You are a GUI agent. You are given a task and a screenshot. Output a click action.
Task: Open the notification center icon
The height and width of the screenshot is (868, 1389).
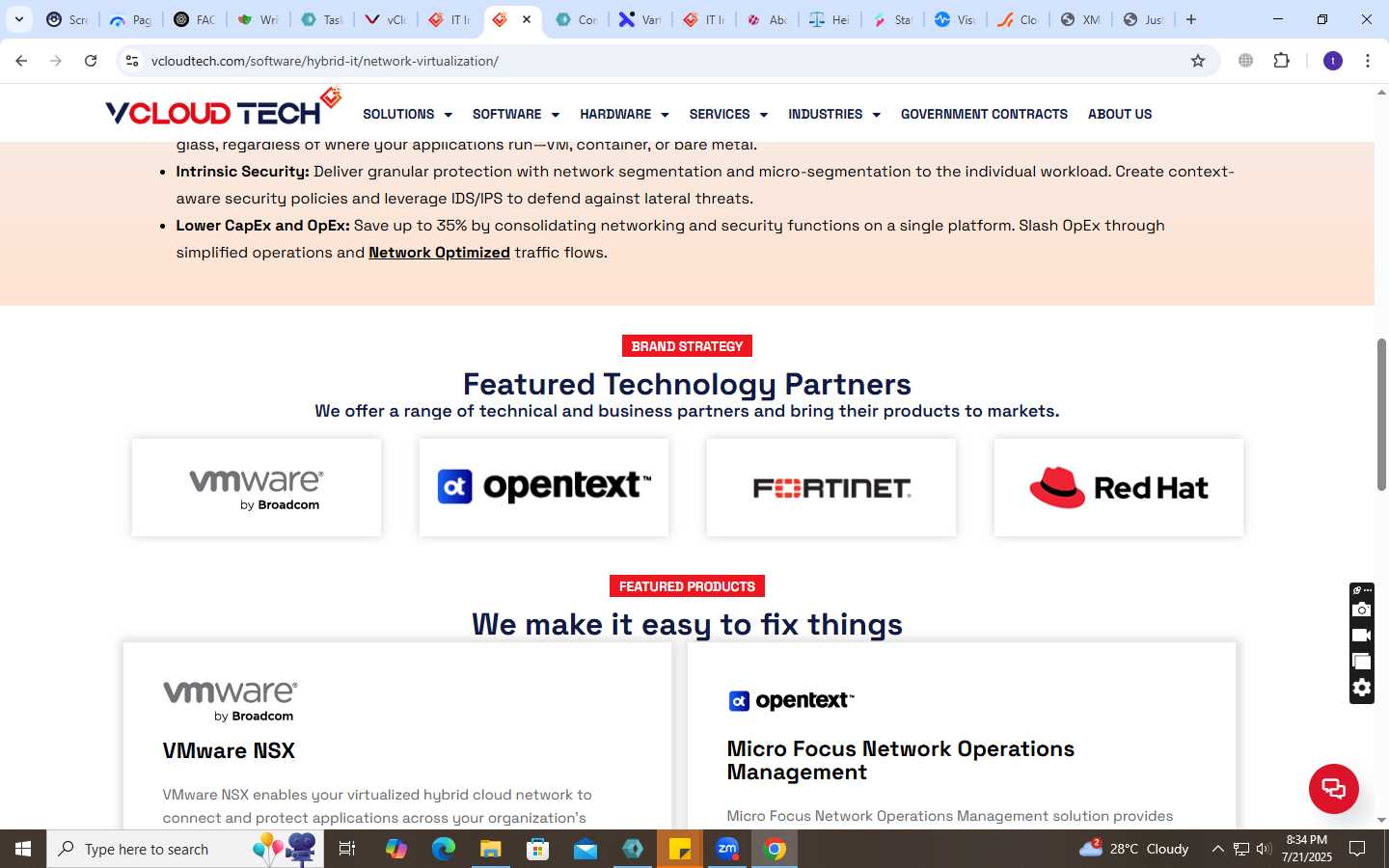pos(1357,849)
